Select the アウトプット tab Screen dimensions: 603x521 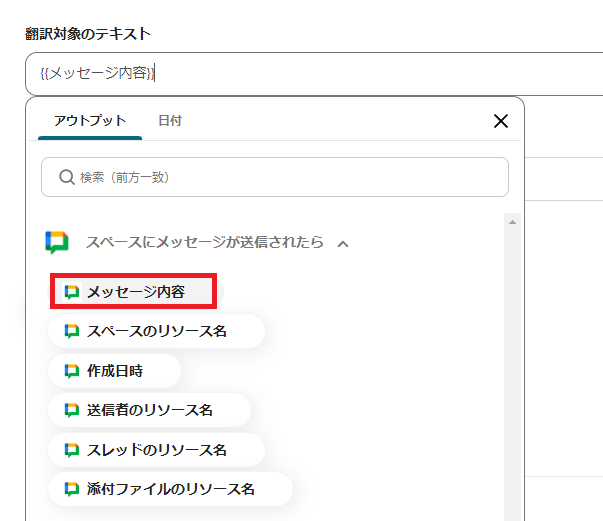90,121
